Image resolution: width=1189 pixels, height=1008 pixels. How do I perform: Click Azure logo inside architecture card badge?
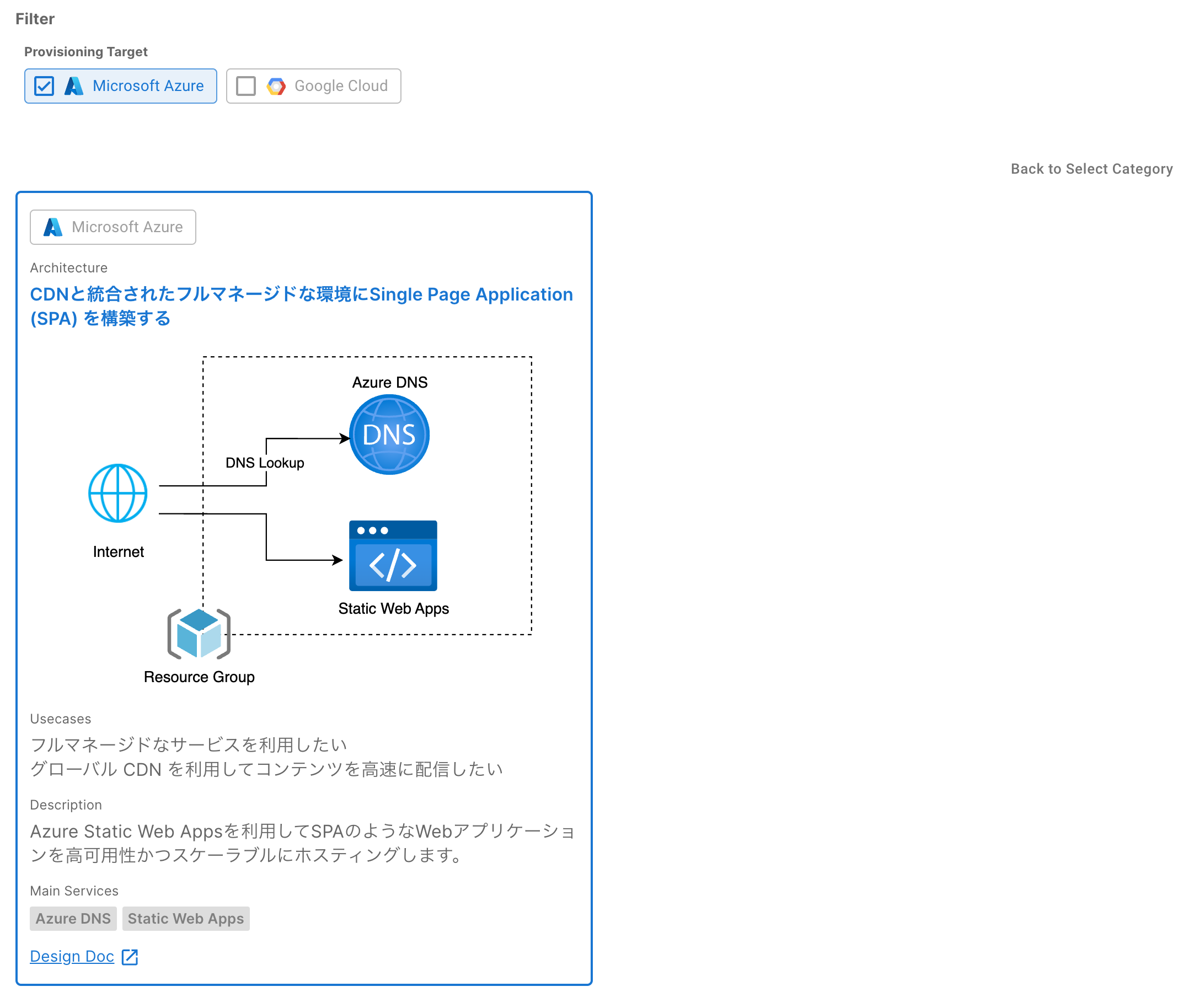52,227
